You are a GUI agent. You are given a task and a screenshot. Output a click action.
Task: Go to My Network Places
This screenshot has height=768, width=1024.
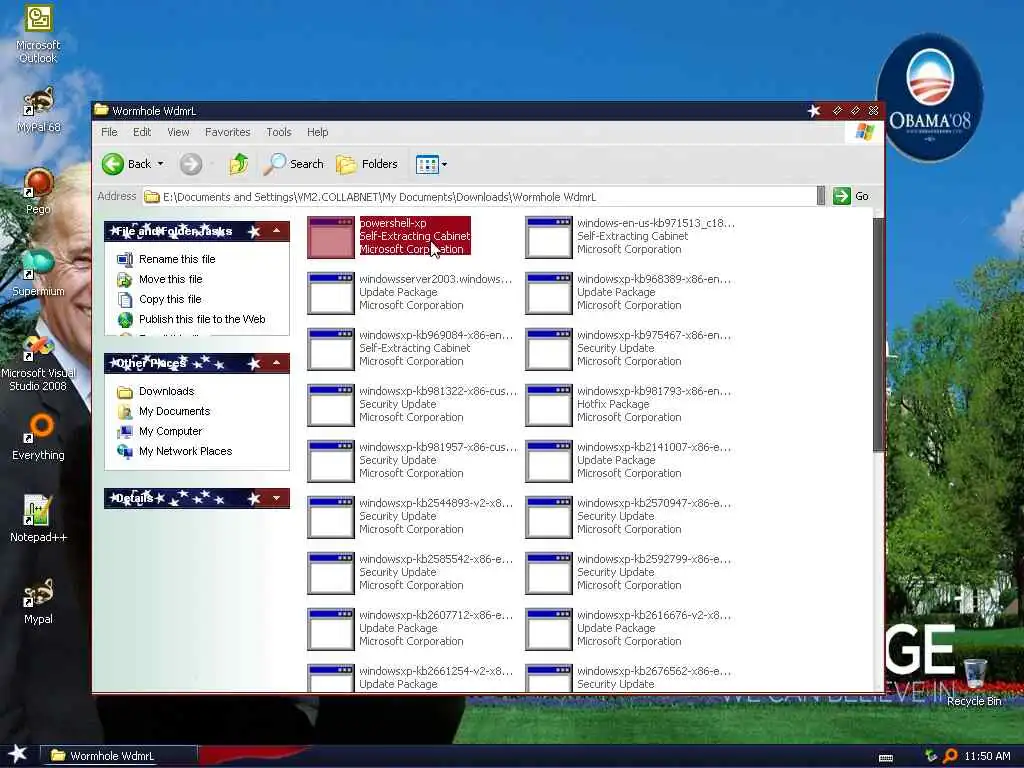click(185, 451)
